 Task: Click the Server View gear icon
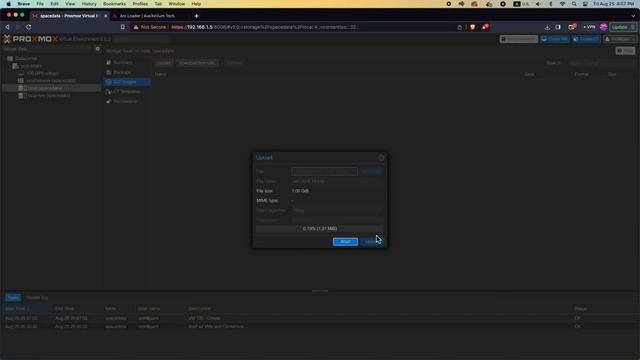98,49
